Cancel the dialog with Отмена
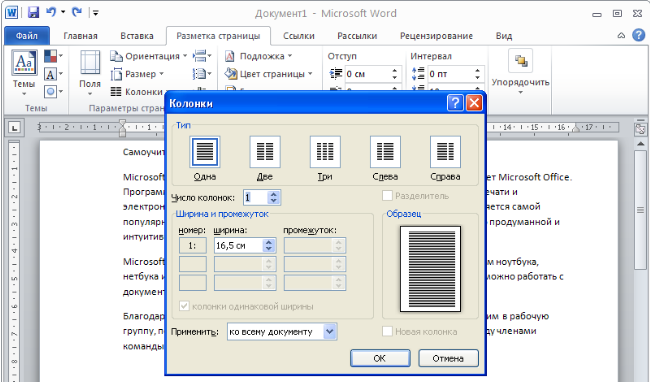Screen dimensions: 650x382 448,358
